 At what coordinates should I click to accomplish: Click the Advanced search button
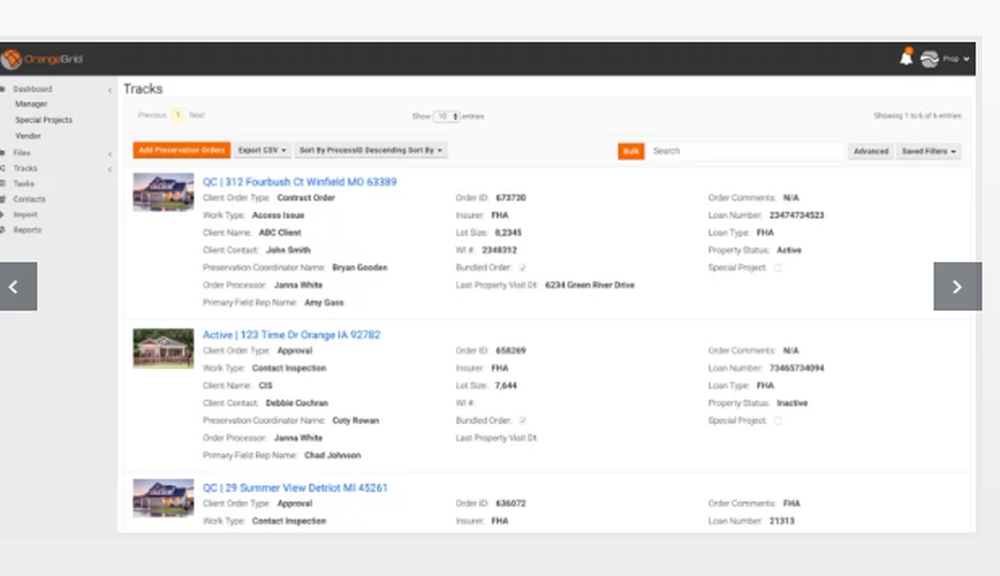click(x=871, y=151)
